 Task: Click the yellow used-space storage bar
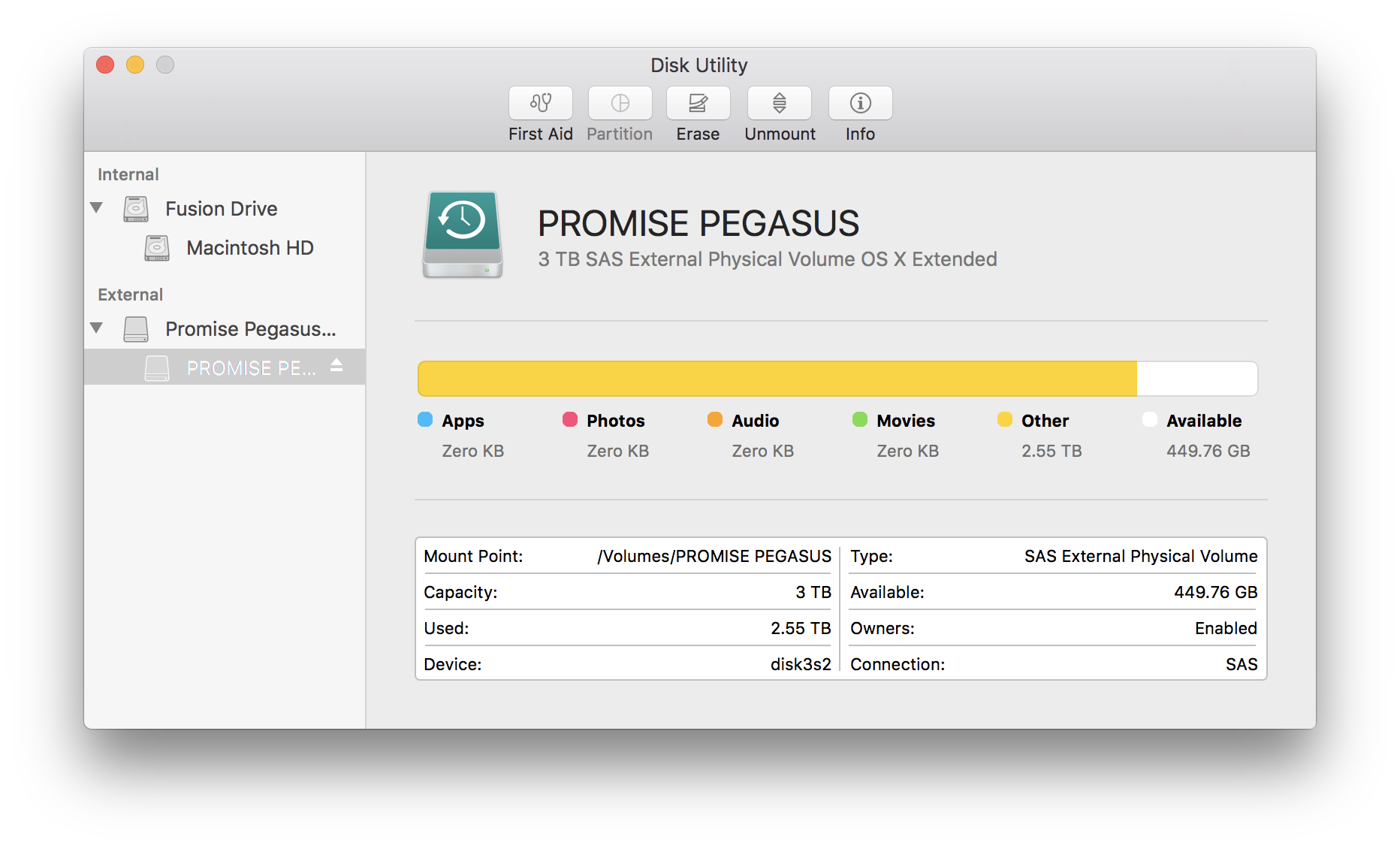point(777,379)
